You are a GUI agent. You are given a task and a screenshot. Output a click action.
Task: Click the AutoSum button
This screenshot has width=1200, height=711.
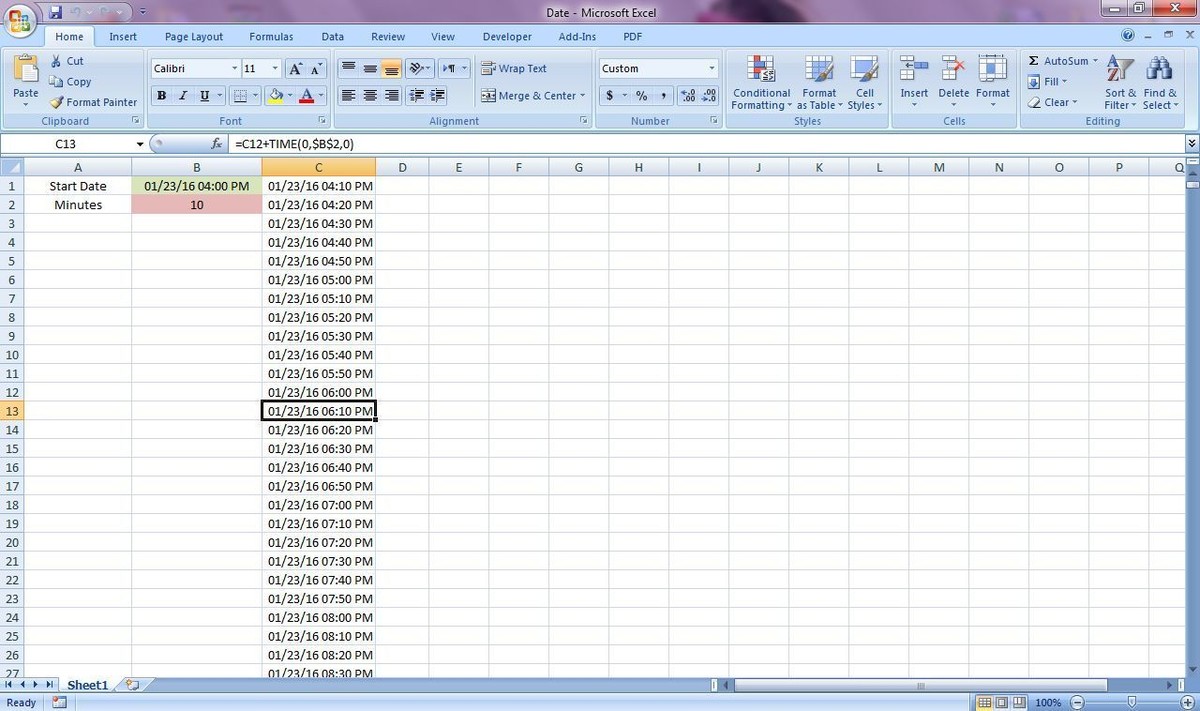tap(1058, 61)
